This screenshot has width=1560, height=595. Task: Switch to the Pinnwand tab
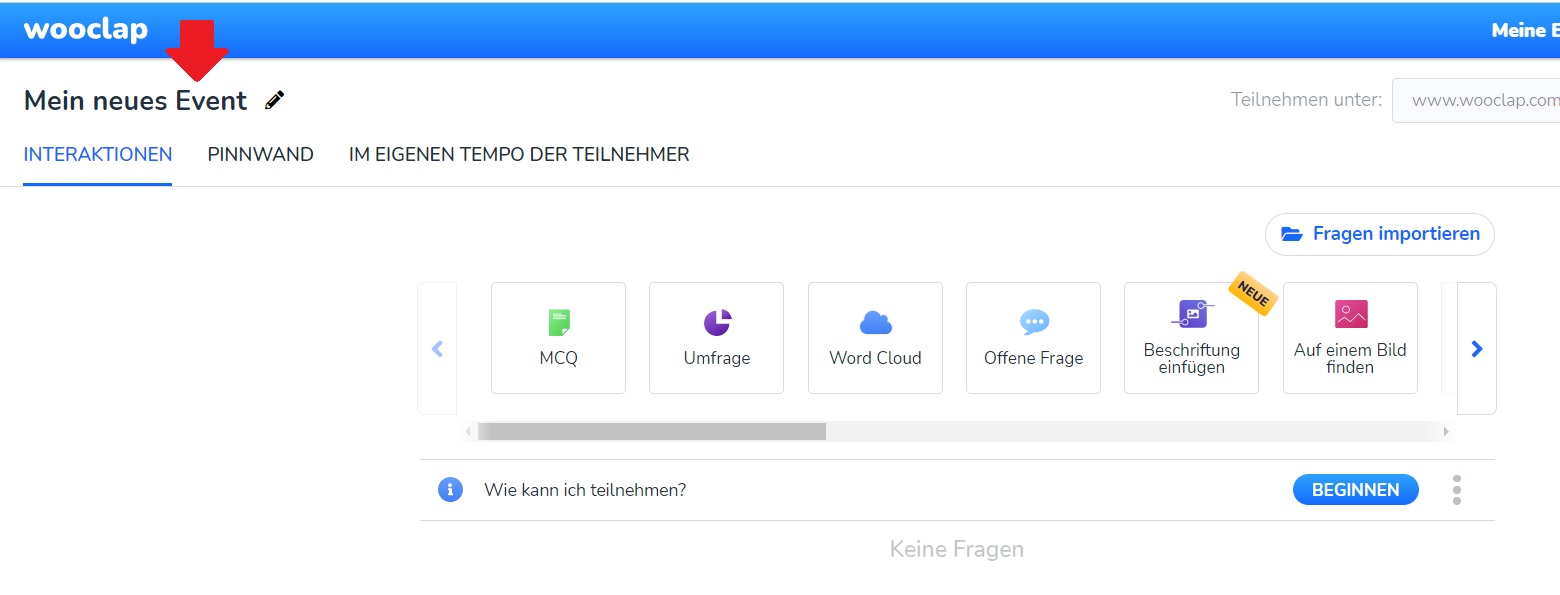pyautogui.click(x=260, y=155)
